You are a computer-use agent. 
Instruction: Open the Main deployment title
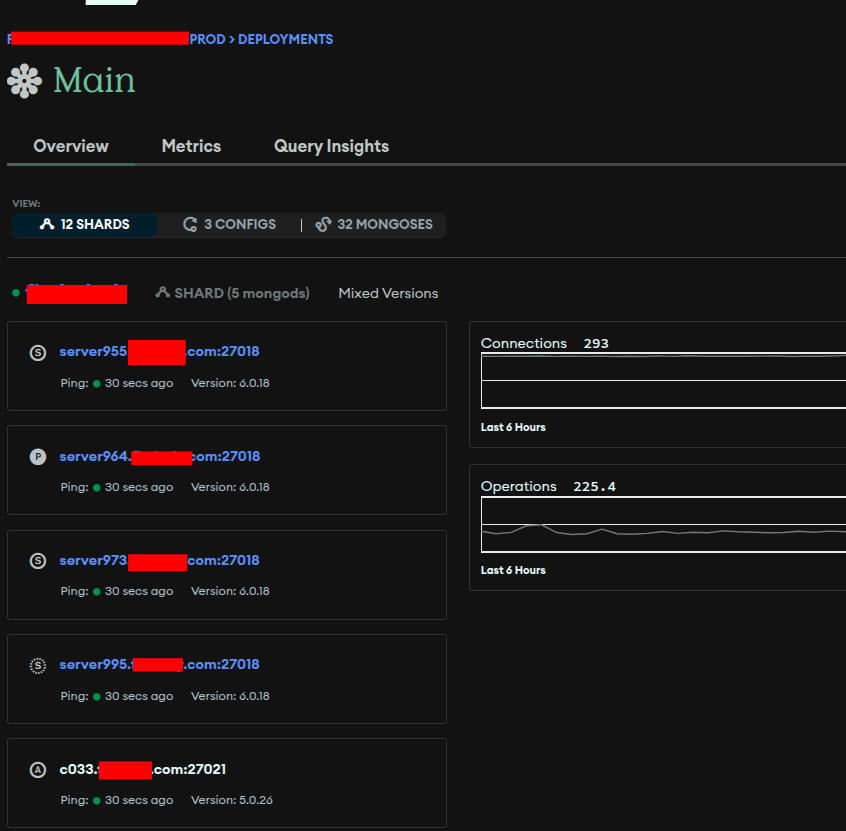point(94,80)
